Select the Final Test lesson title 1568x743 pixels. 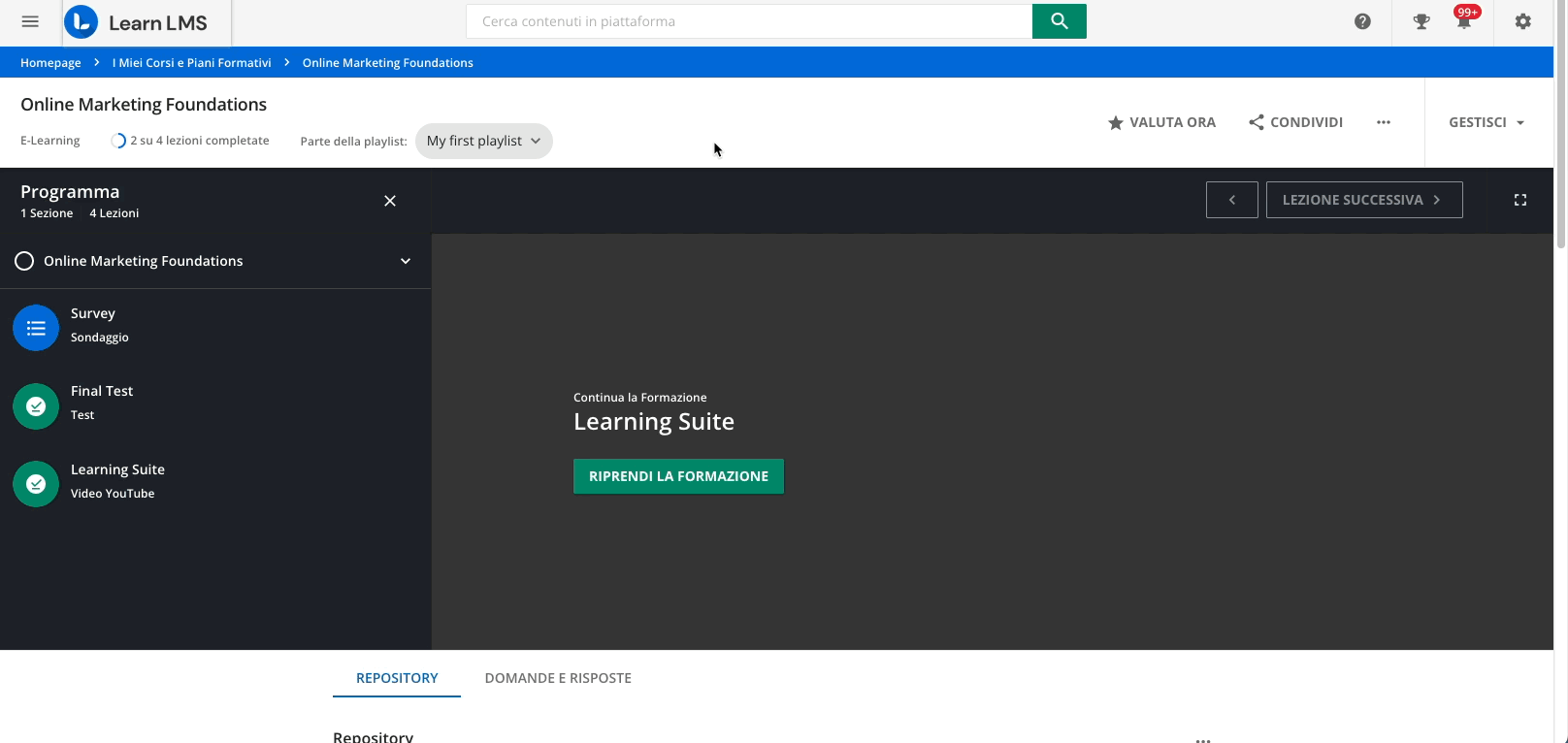click(102, 391)
